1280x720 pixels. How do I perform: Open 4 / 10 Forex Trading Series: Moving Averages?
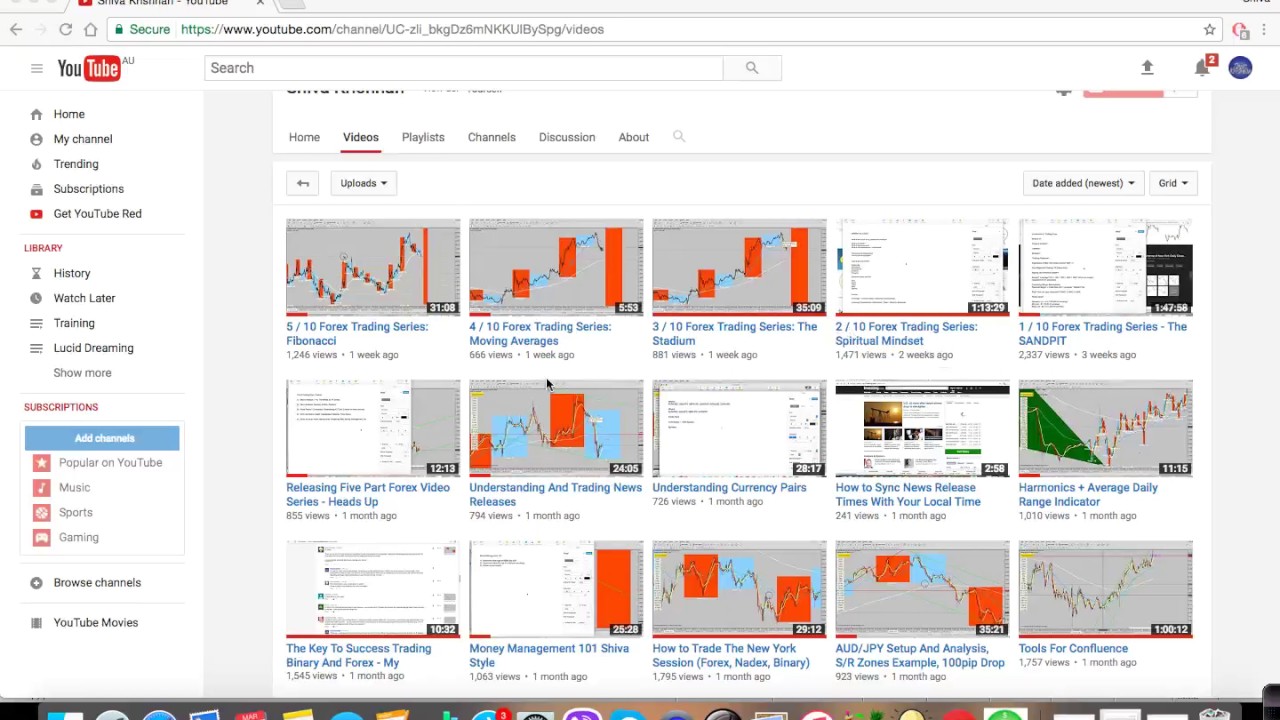click(540, 333)
